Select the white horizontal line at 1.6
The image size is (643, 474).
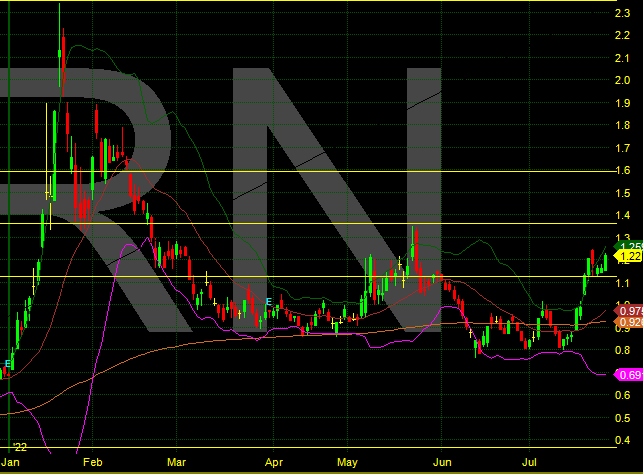point(300,171)
